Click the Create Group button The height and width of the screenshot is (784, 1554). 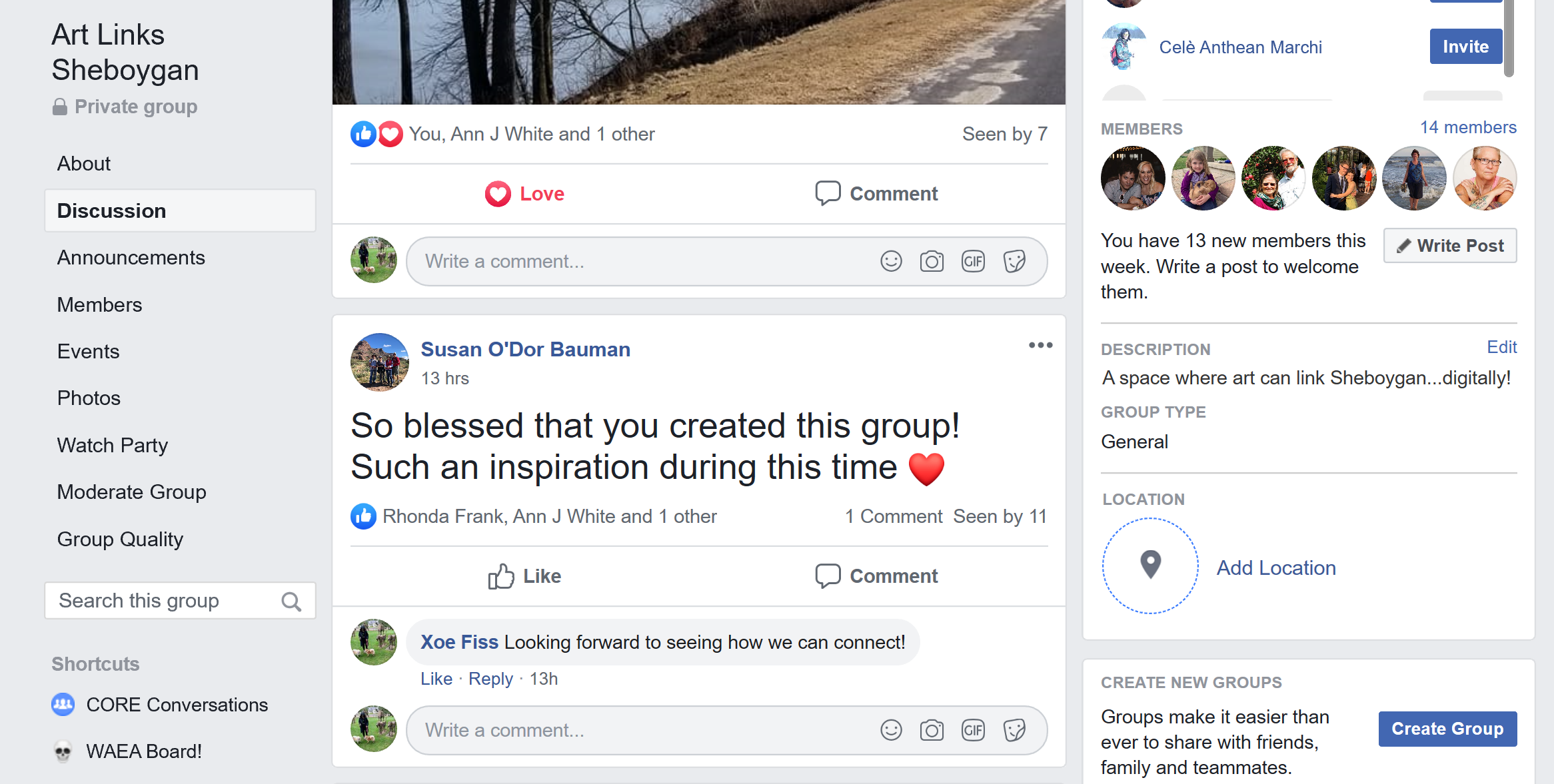coord(1447,729)
